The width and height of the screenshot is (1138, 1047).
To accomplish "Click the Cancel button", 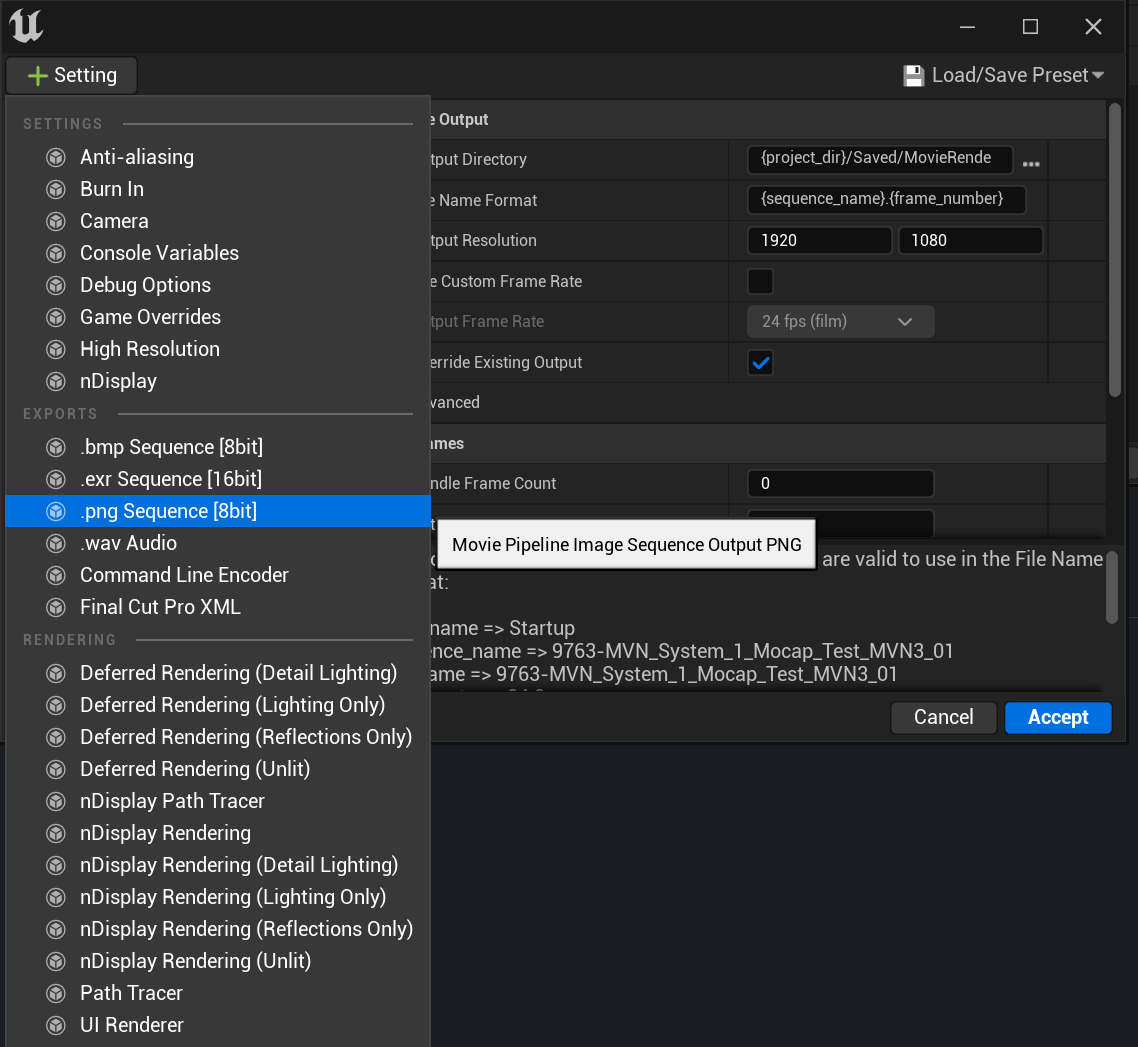I will tap(943, 718).
